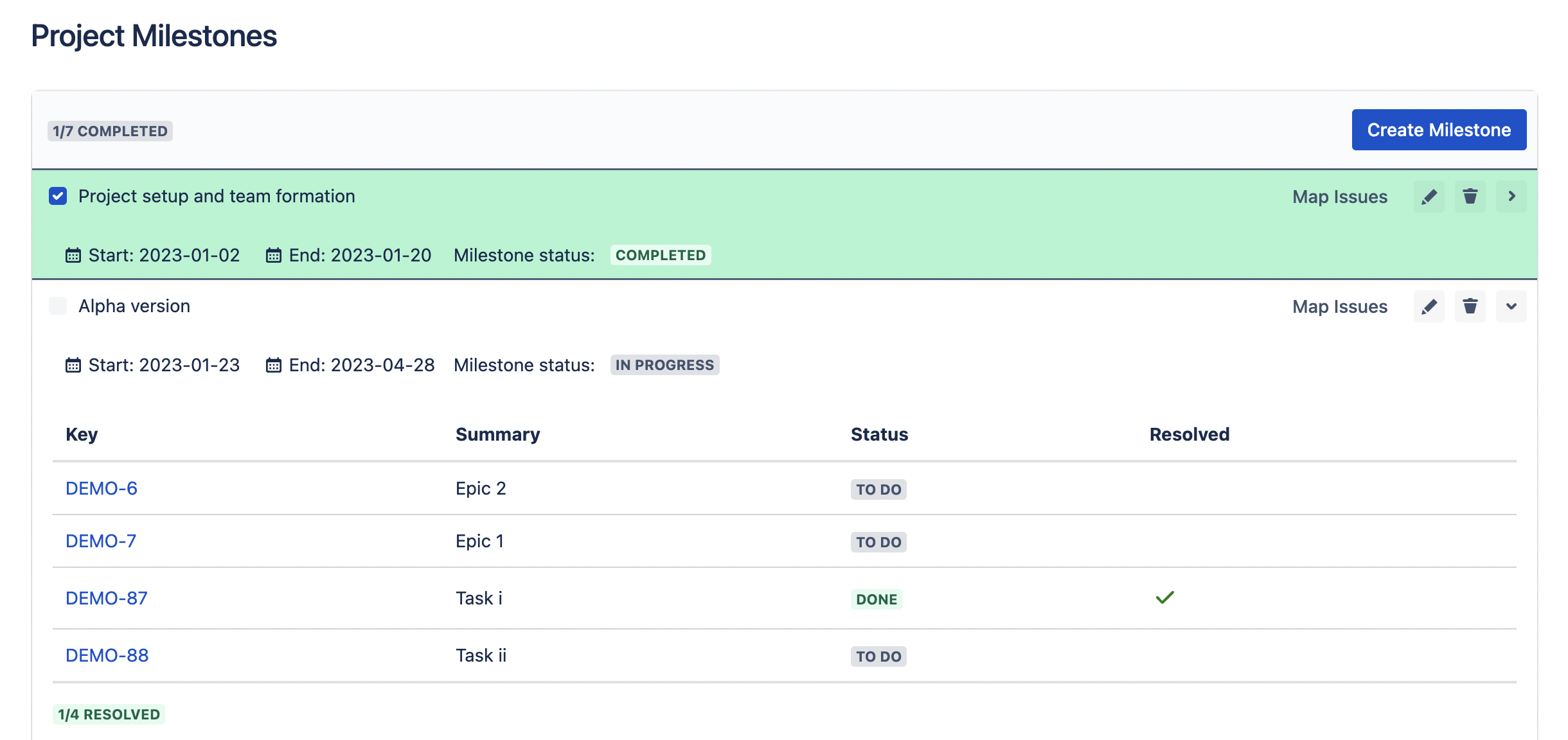Click calendar icon beside End: 2023-04-28

click(x=274, y=366)
